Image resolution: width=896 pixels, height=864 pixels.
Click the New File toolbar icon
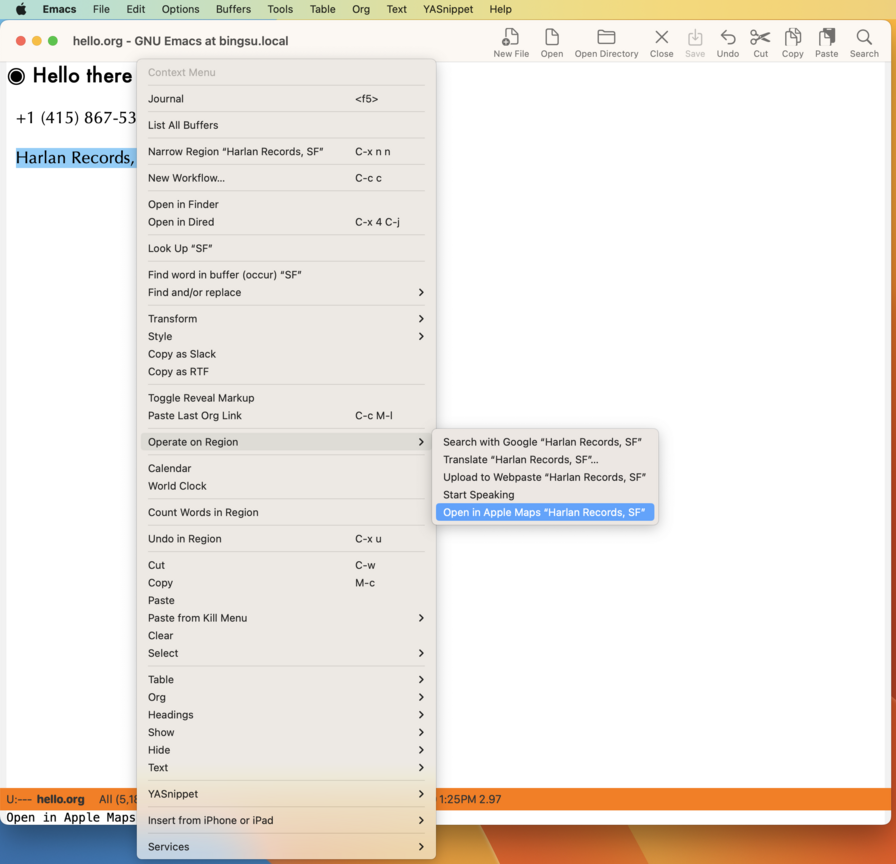tap(510, 38)
